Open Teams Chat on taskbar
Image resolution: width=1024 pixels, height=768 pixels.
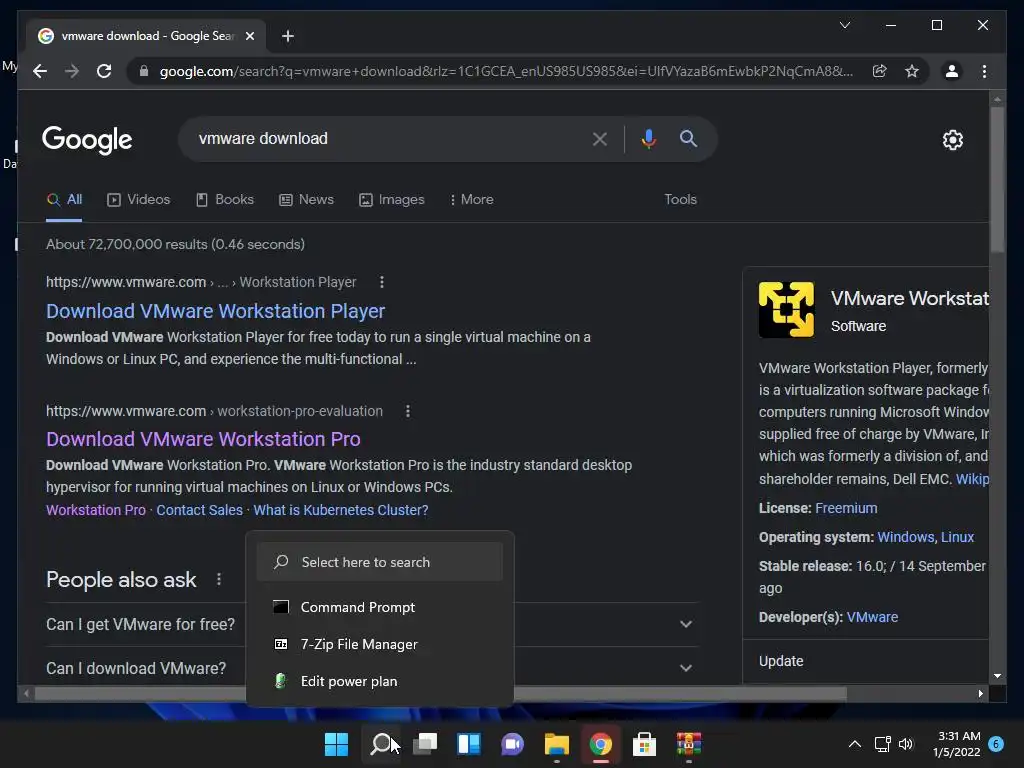[x=513, y=744]
